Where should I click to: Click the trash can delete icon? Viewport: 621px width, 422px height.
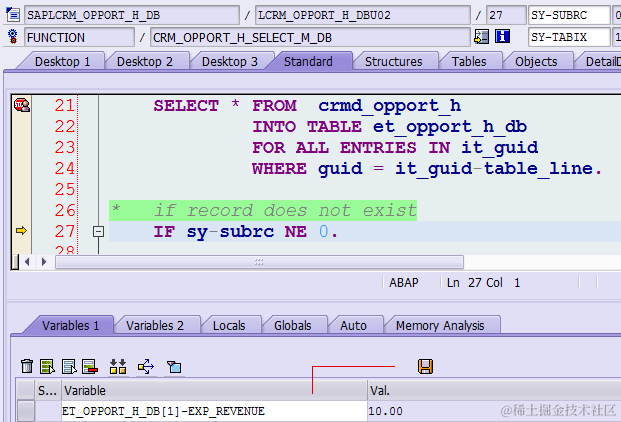(27, 366)
